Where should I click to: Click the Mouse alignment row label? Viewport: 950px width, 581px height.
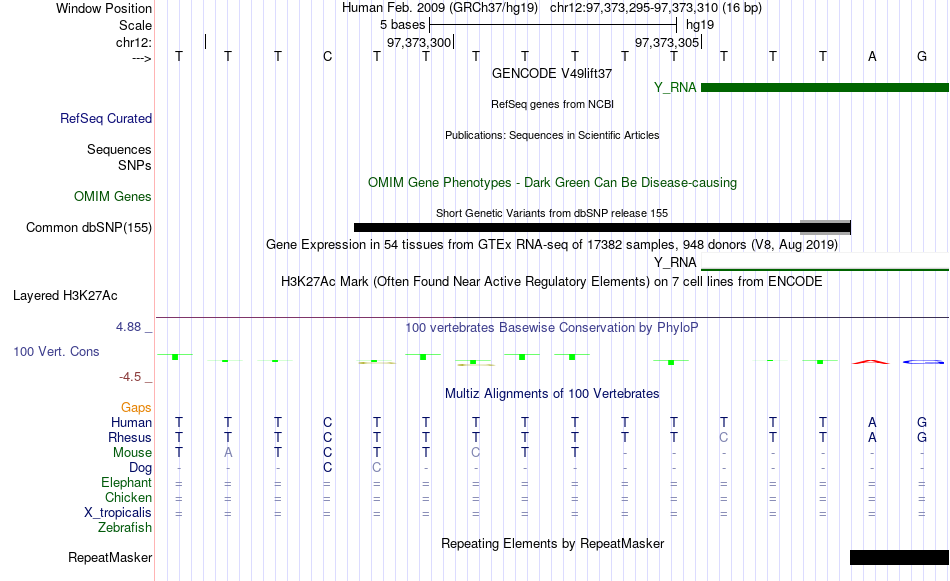(x=132, y=453)
